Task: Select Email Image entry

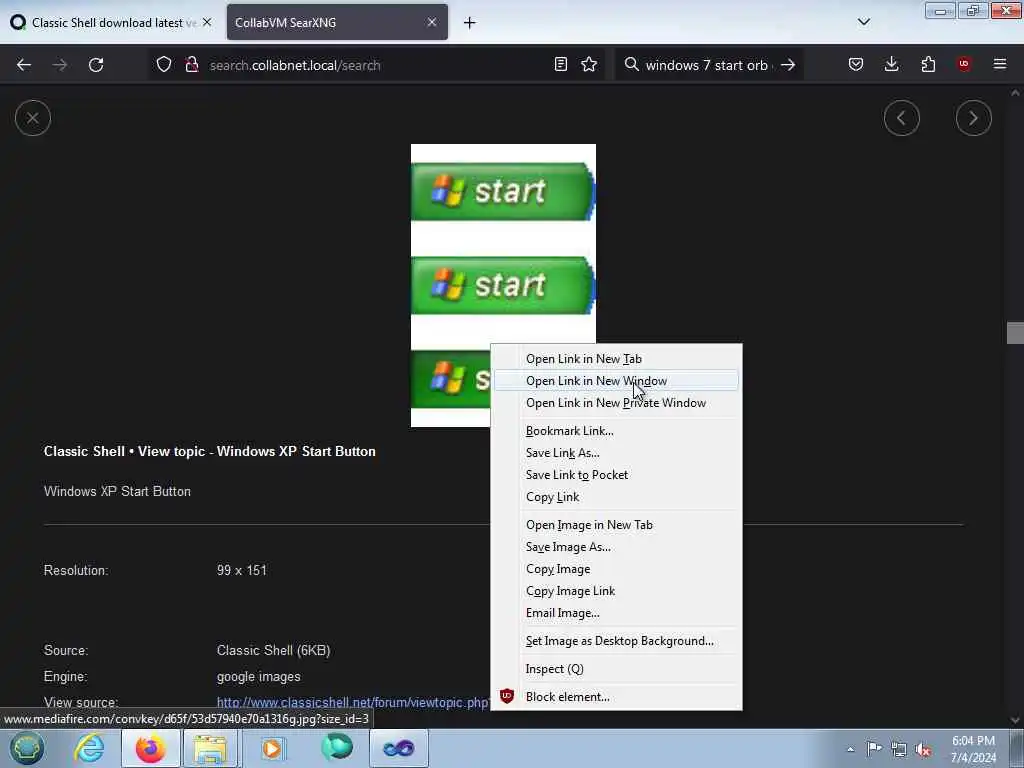Action: (616, 613)
